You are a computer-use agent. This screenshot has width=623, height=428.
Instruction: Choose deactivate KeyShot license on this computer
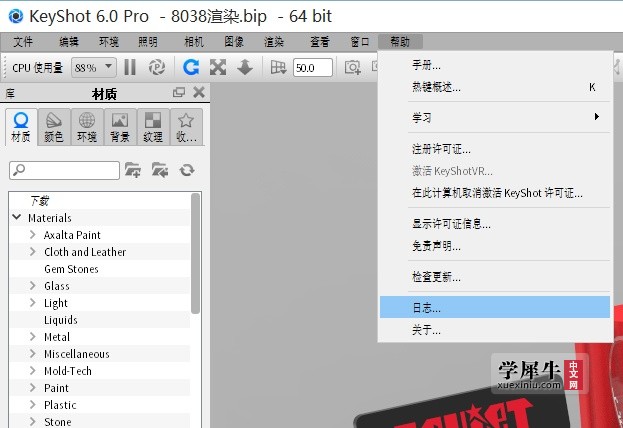point(495,194)
